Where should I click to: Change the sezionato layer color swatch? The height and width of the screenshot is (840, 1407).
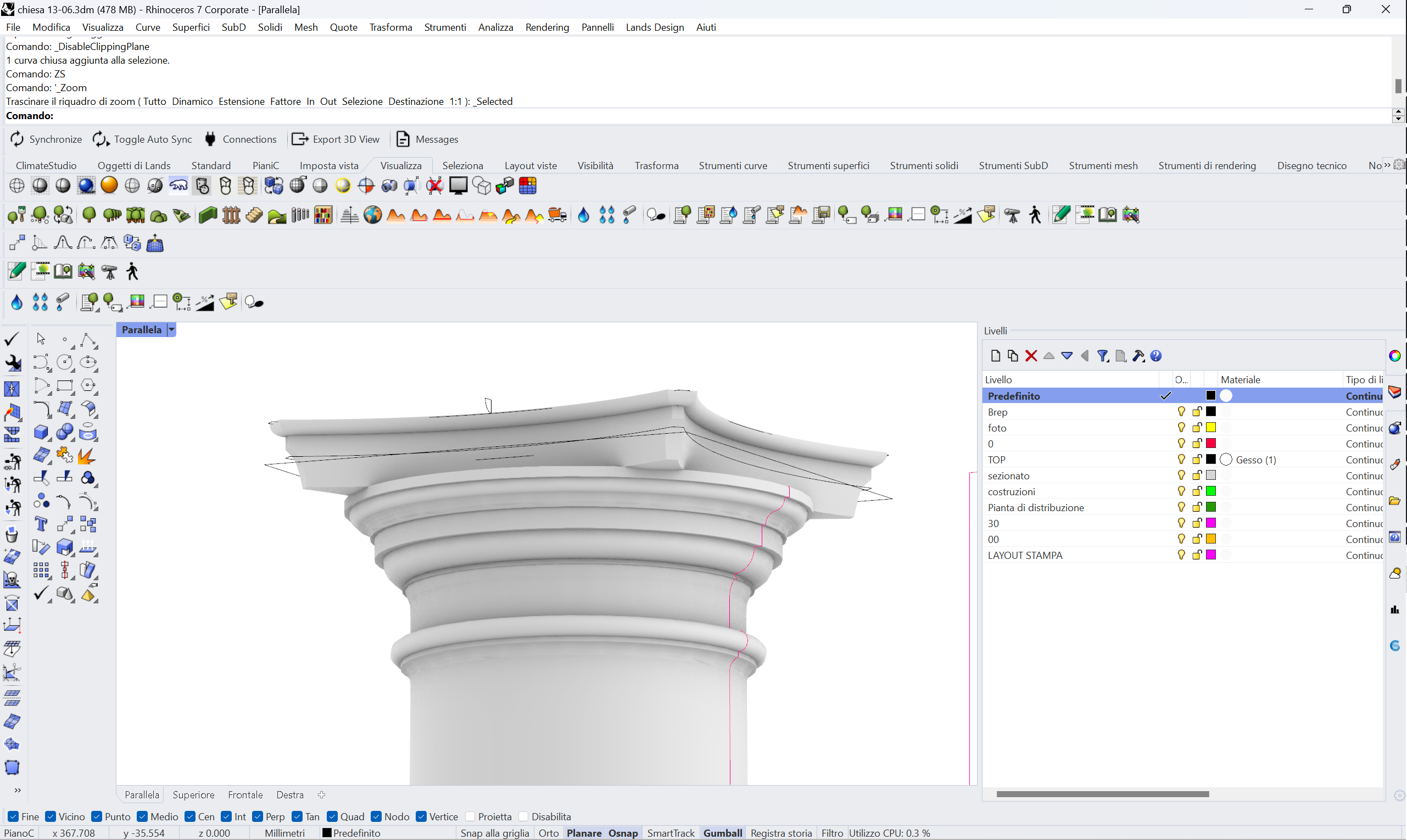click(1211, 475)
